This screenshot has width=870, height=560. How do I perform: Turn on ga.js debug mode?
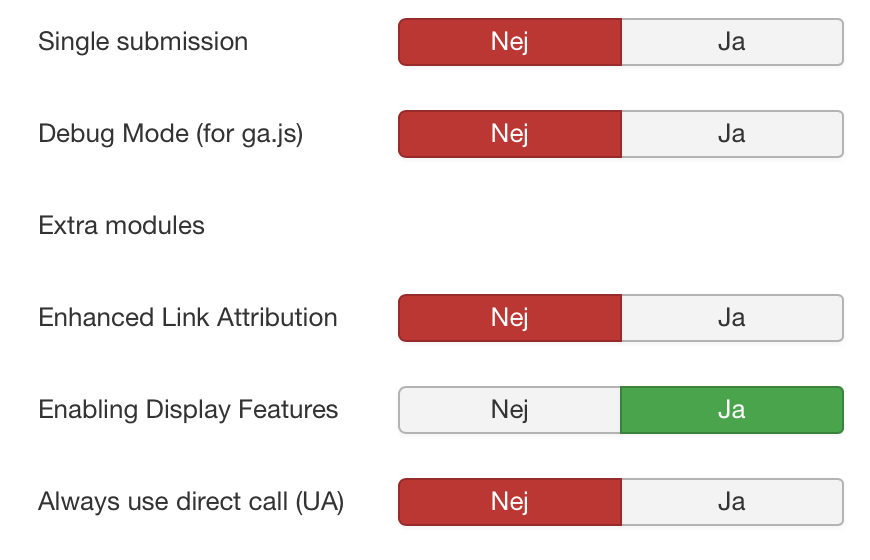point(731,134)
